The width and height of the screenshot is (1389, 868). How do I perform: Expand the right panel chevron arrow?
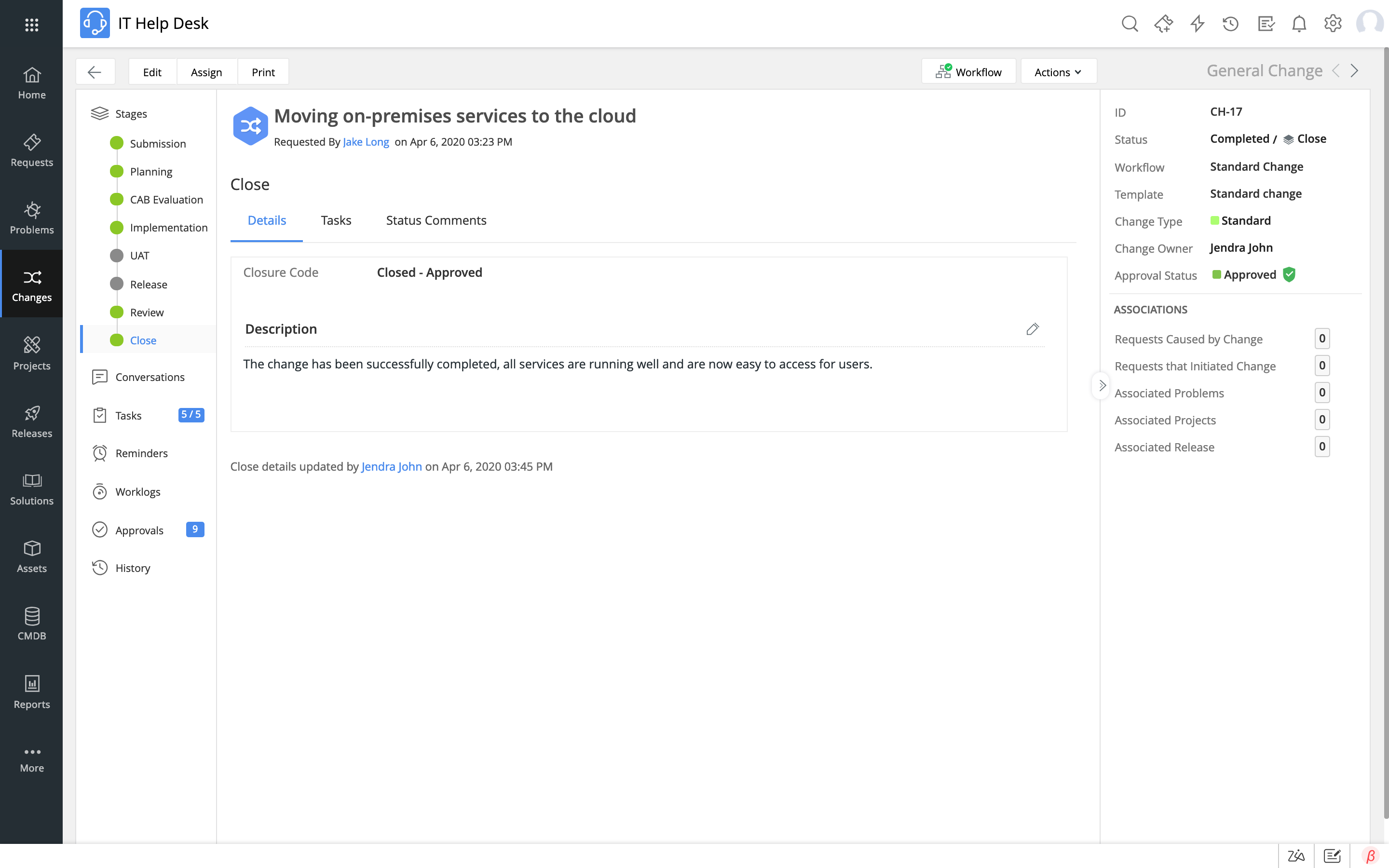coord(1100,385)
